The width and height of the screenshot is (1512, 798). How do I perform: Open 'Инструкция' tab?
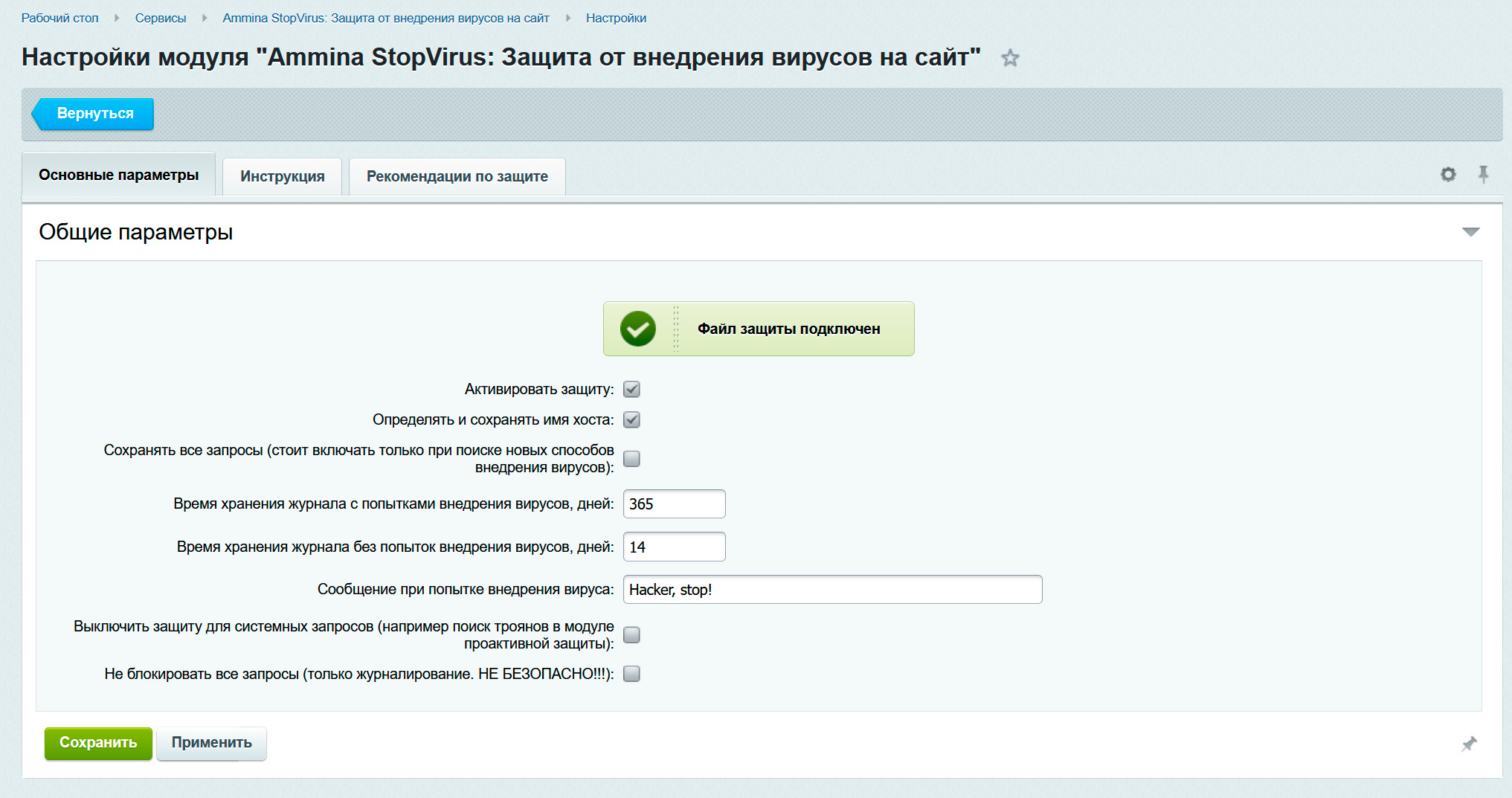[282, 176]
